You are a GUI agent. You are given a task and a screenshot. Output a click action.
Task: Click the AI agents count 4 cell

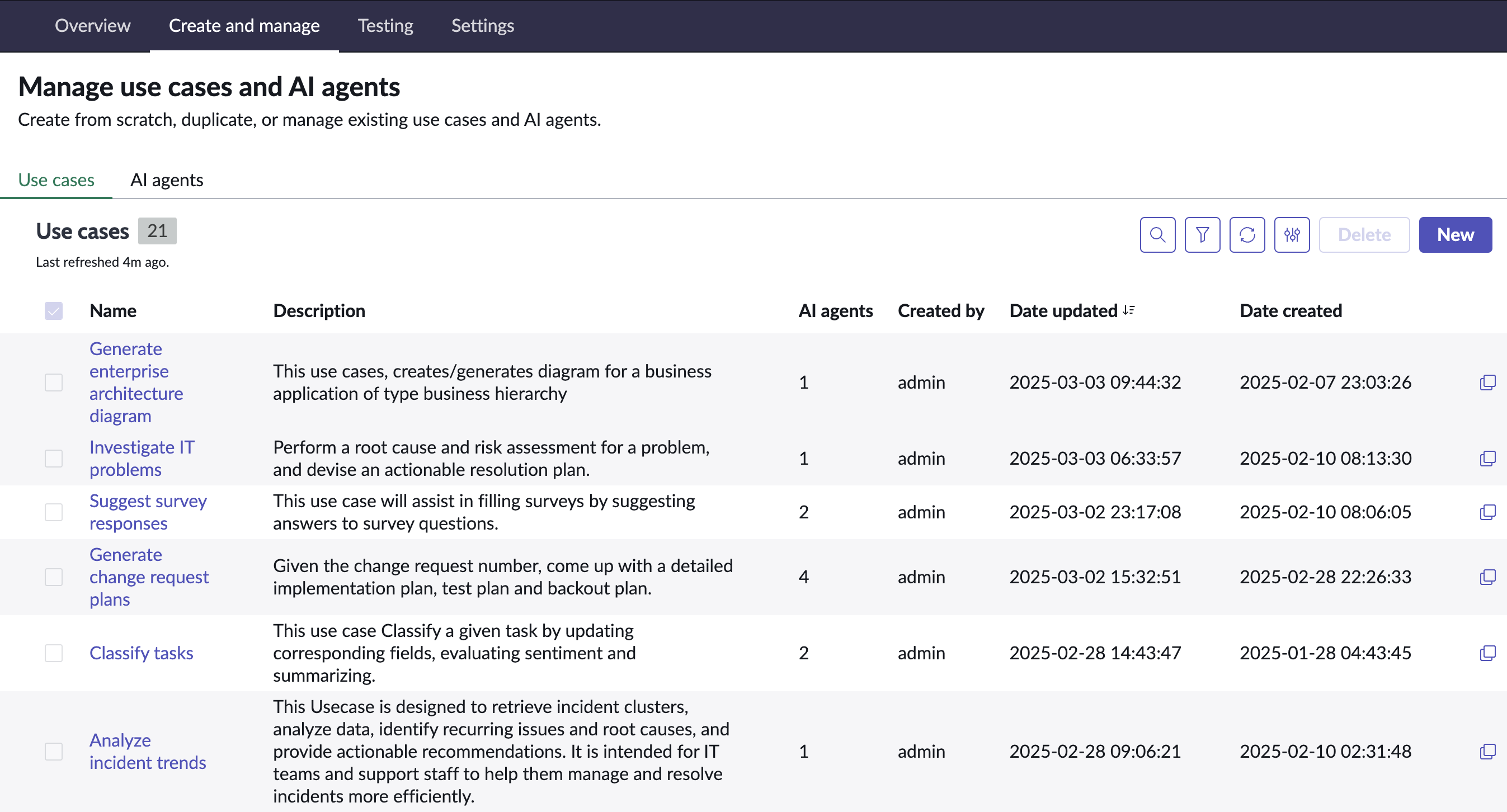tap(803, 577)
